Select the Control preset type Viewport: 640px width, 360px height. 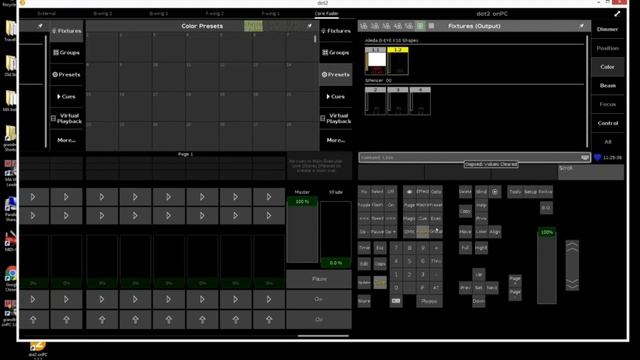click(607, 123)
